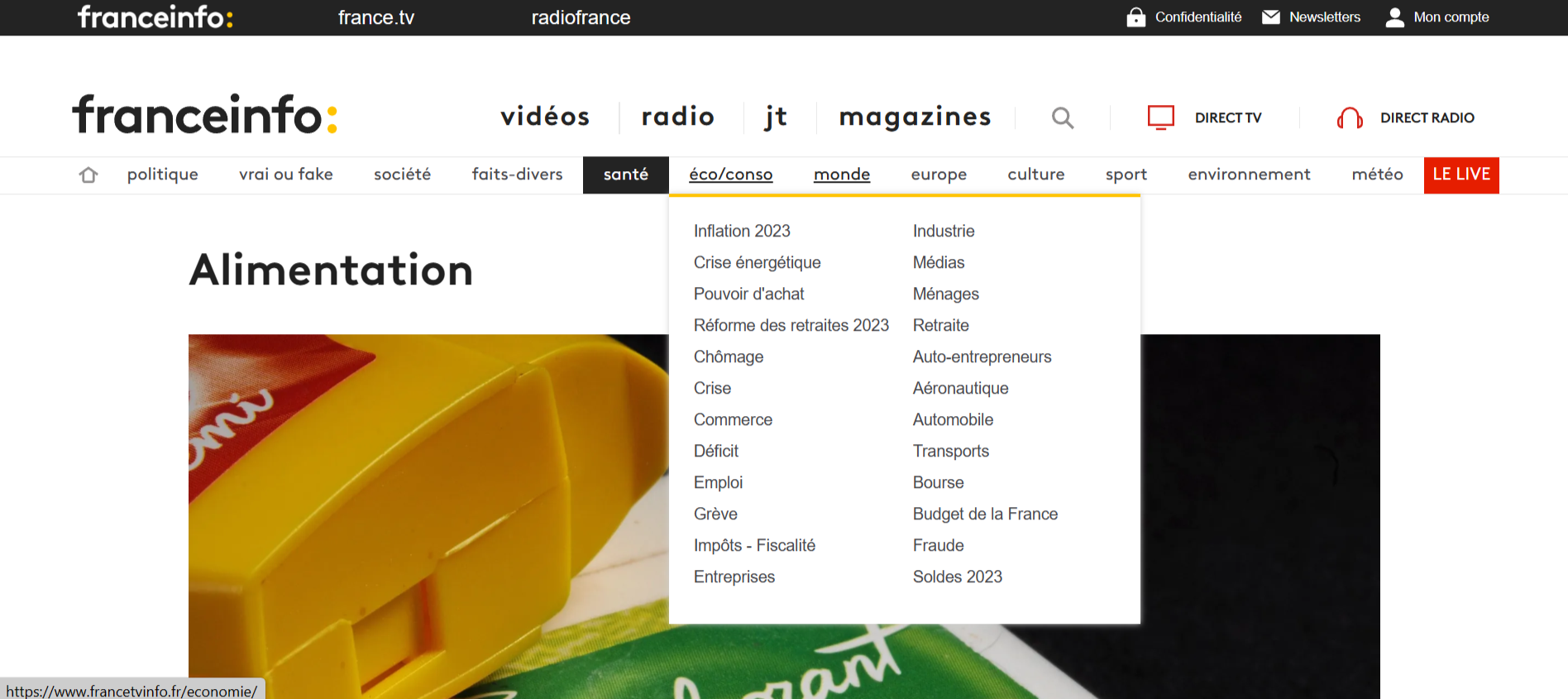Click the LE LIVE button
Screen dimensions: 1568x699
1461,175
